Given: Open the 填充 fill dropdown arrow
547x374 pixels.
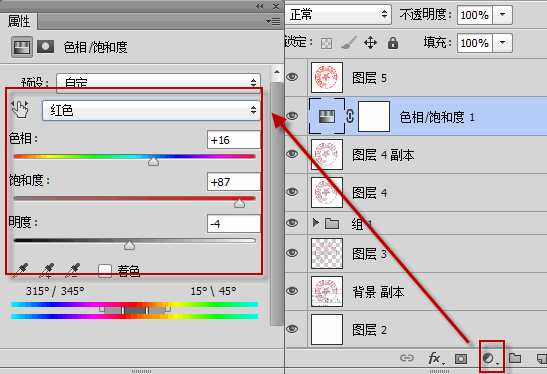Looking at the screenshot, I should pyautogui.click(x=502, y=43).
